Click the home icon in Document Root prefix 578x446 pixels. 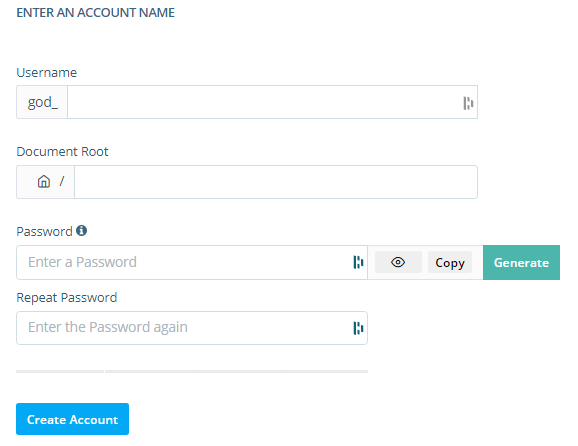(x=44, y=181)
